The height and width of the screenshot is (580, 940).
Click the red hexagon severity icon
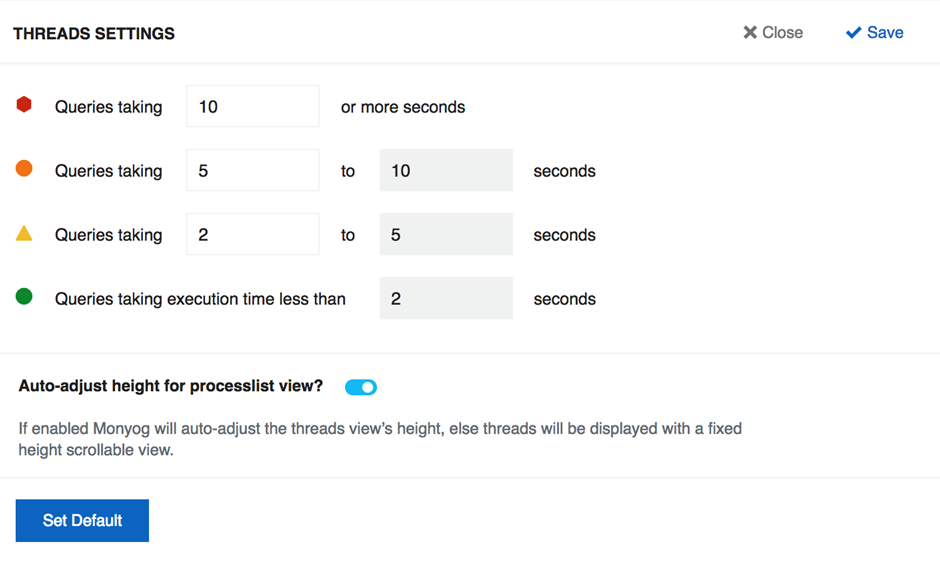tap(24, 104)
